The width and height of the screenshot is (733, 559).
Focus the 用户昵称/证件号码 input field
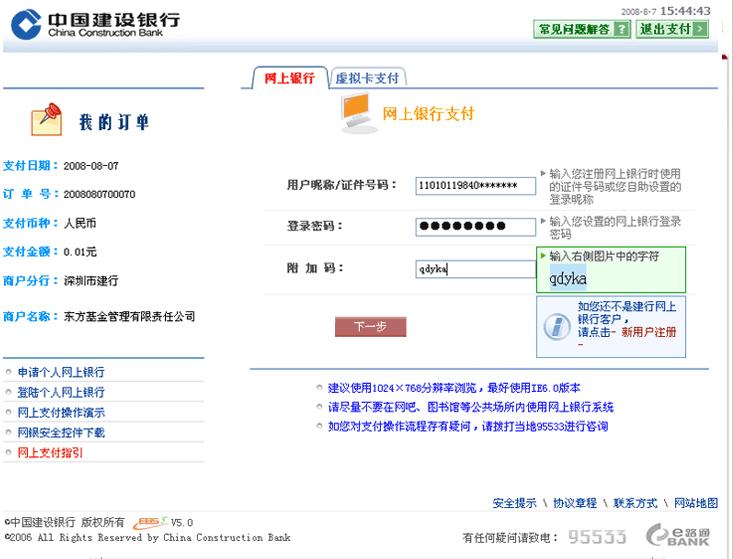[x=475, y=186]
